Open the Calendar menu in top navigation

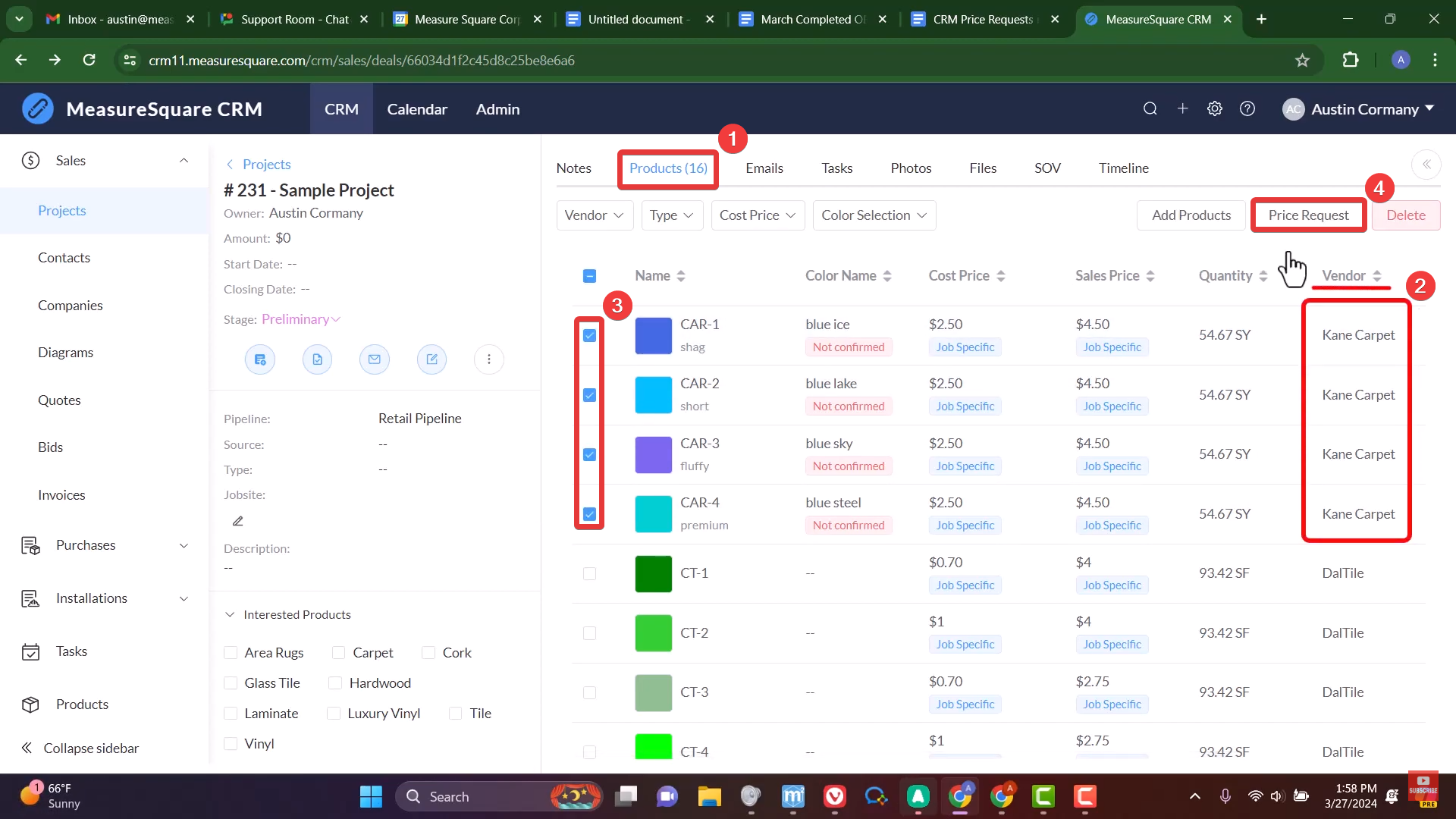pyautogui.click(x=417, y=109)
